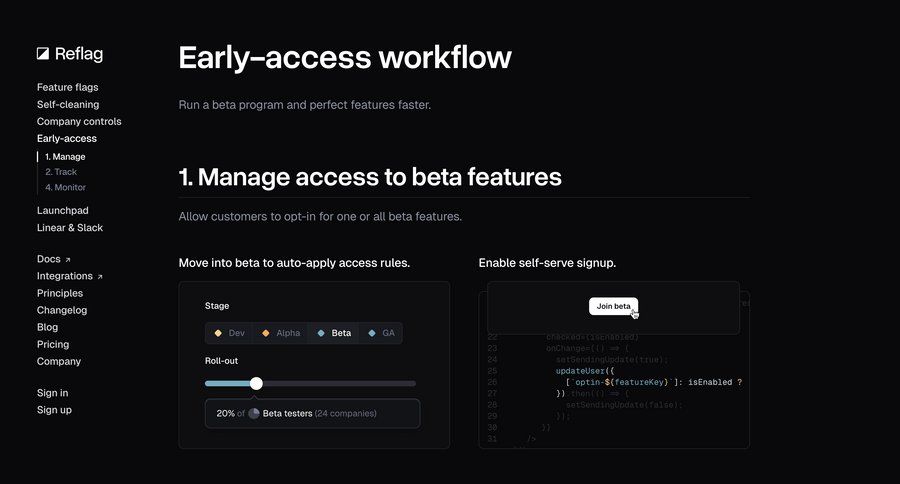Click the Alpha stage diamond icon
Viewport: 900px width, 484px height.
coord(265,333)
